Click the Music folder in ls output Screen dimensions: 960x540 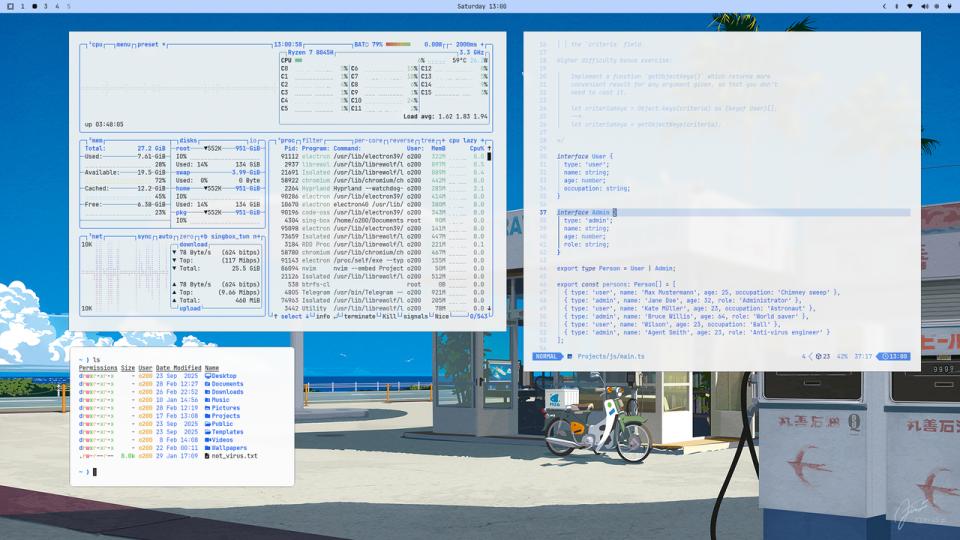click(x=217, y=400)
